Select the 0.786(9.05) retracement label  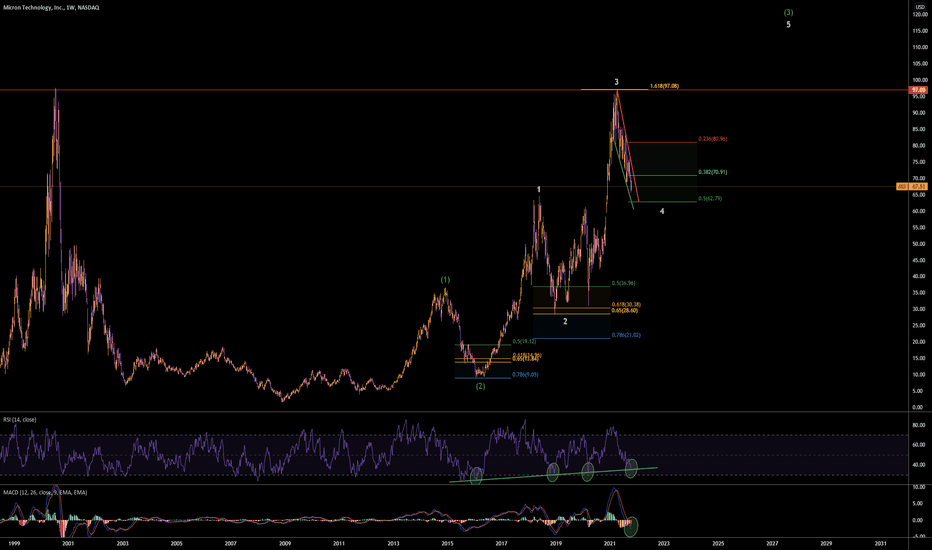525,375
